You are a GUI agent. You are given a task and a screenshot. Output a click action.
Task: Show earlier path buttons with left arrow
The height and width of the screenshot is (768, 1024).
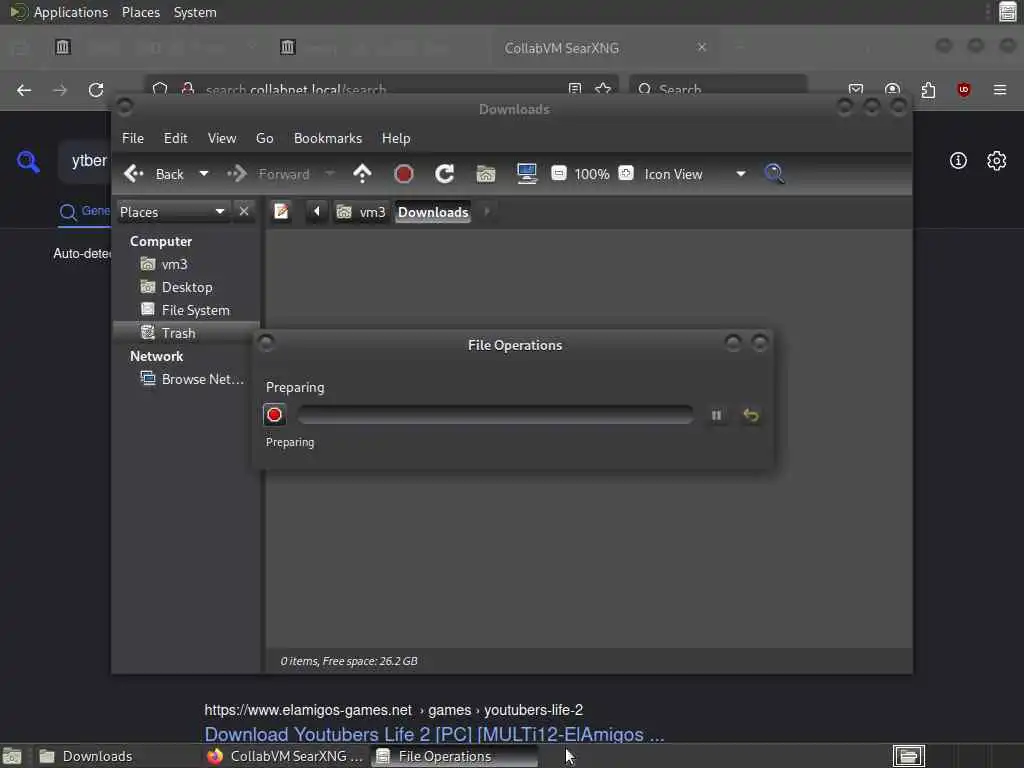coord(317,212)
